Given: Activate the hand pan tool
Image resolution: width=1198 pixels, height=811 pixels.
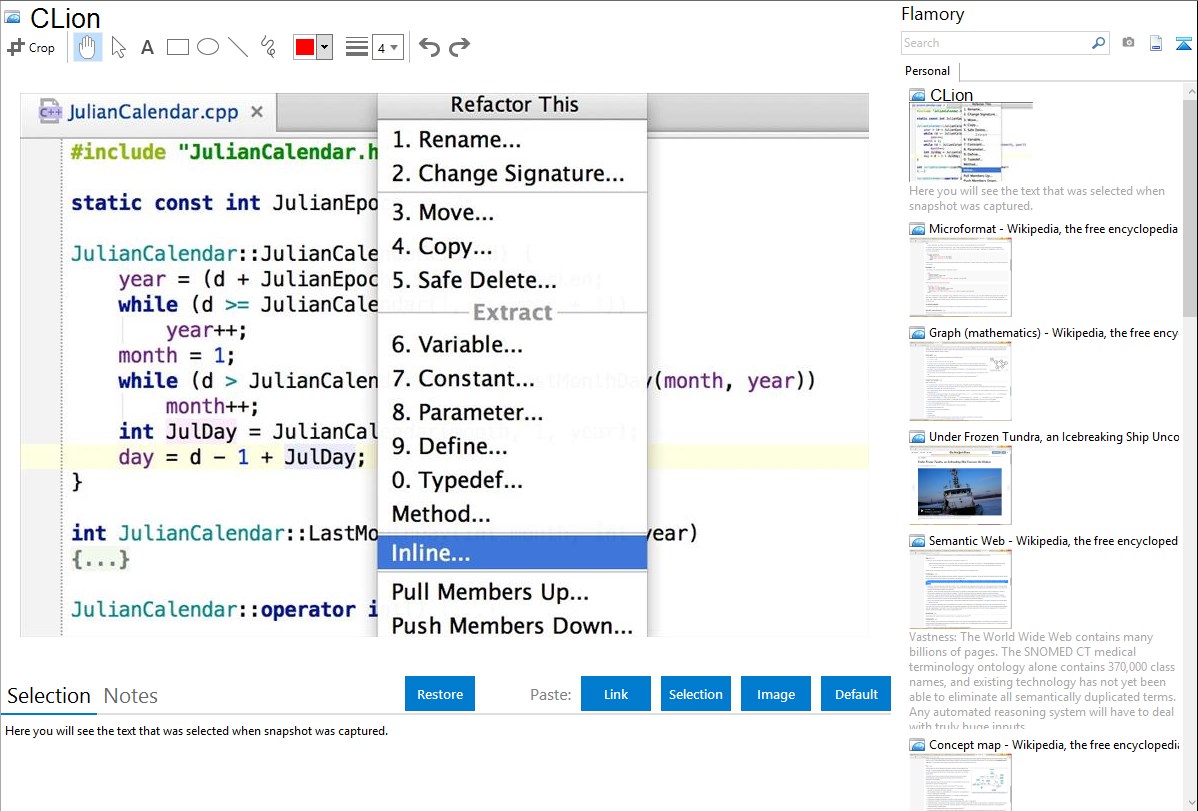Looking at the screenshot, I should pyautogui.click(x=88, y=47).
